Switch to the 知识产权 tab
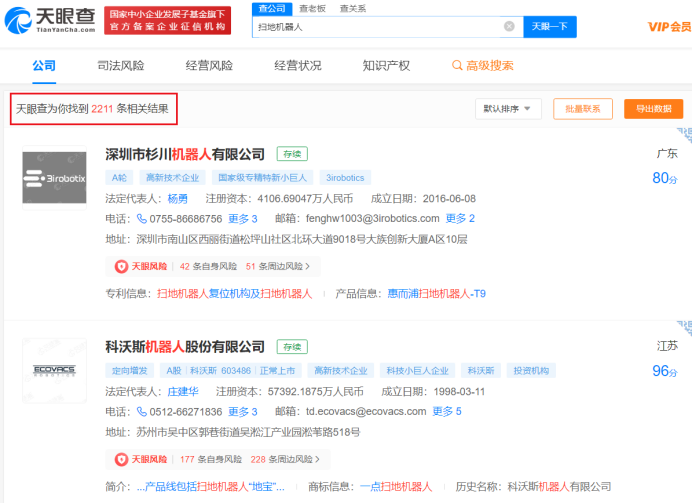693x503 pixels. click(x=386, y=66)
